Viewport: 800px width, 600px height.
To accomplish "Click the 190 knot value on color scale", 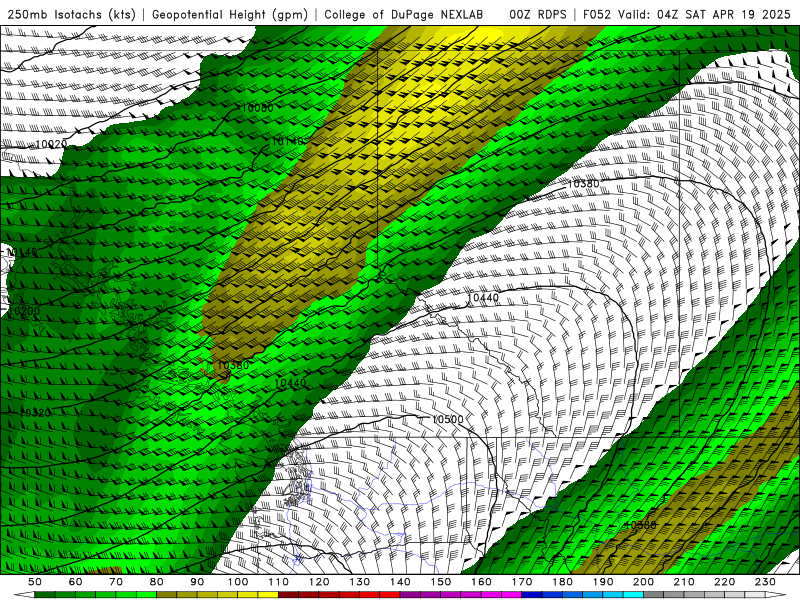I will click(603, 582).
